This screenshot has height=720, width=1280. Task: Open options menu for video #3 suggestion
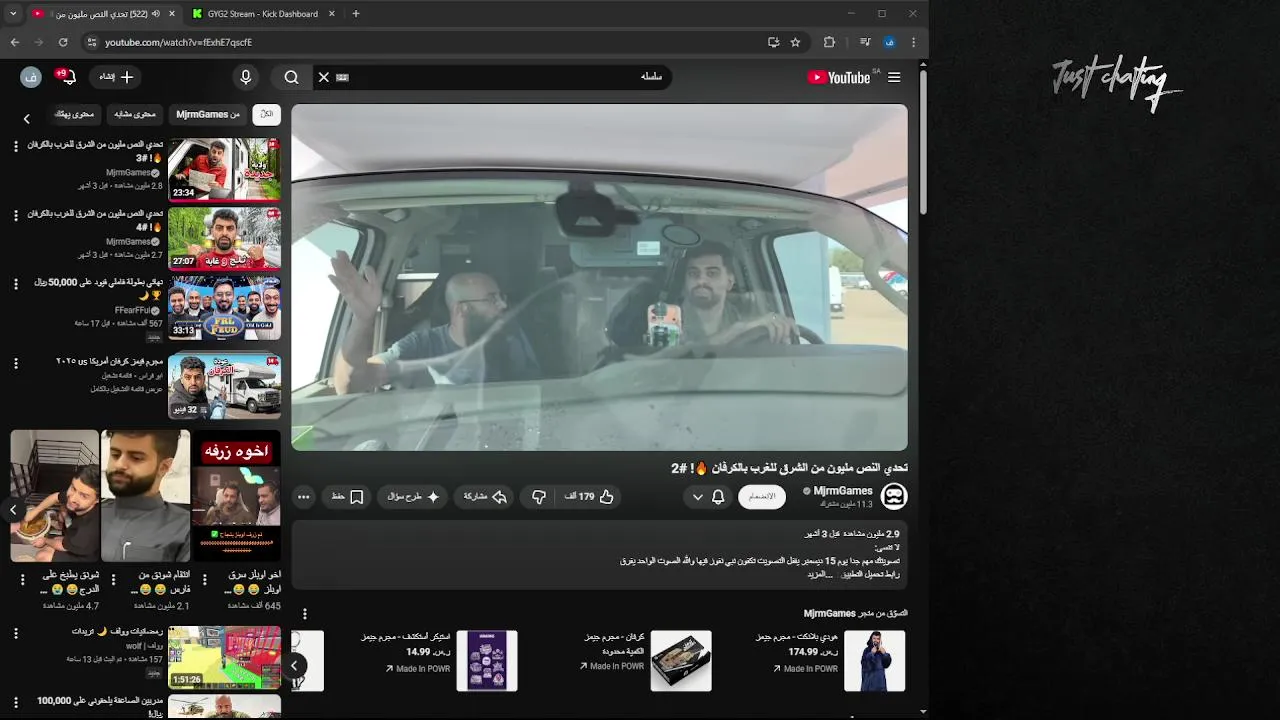15,146
